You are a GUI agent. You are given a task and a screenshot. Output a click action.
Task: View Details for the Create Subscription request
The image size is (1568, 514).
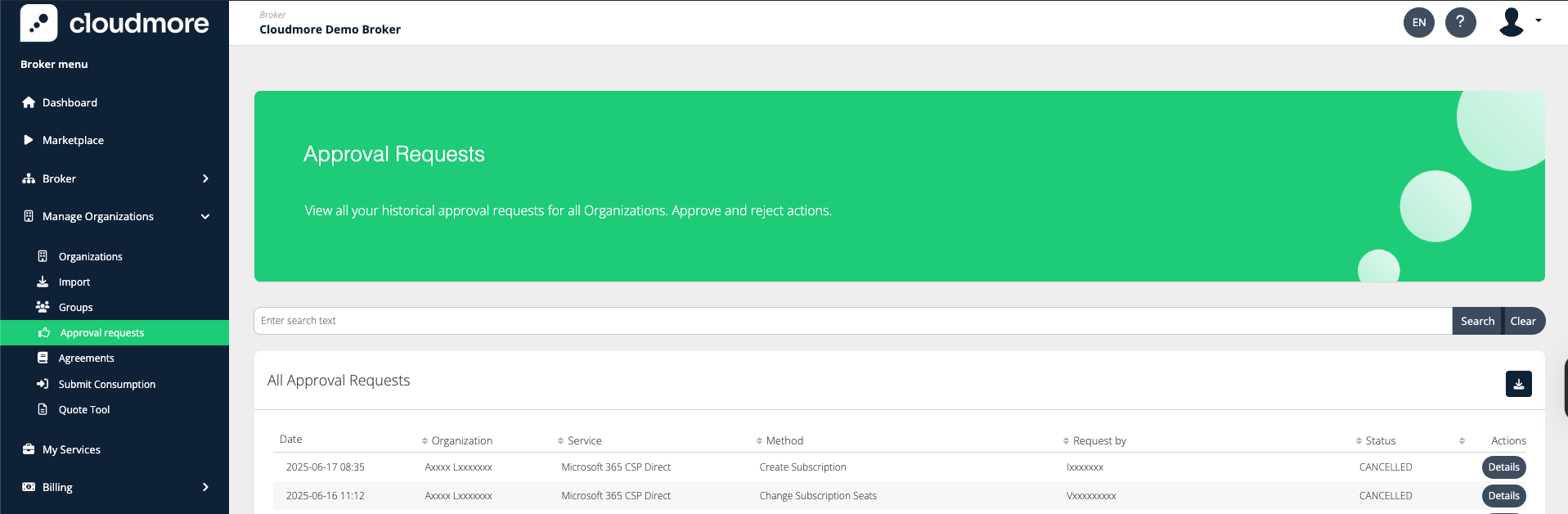coord(1503,467)
